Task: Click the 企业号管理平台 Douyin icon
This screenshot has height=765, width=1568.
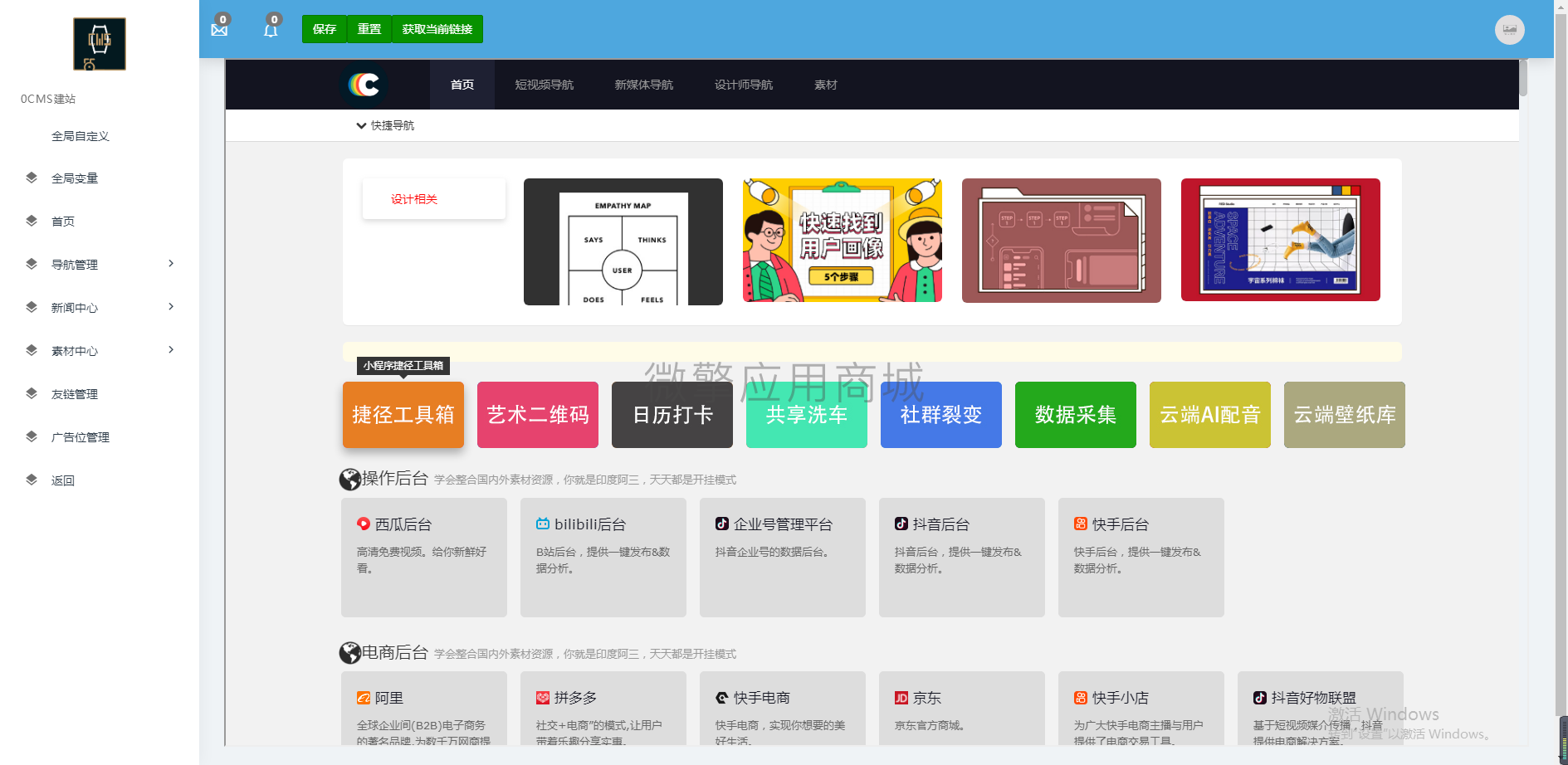Action: (722, 524)
